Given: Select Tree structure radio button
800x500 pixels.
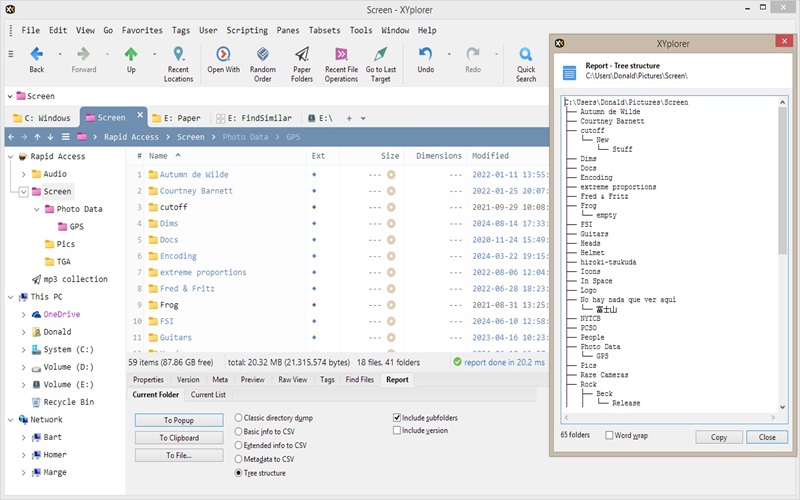Looking at the screenshot, I should coord(238,473).
